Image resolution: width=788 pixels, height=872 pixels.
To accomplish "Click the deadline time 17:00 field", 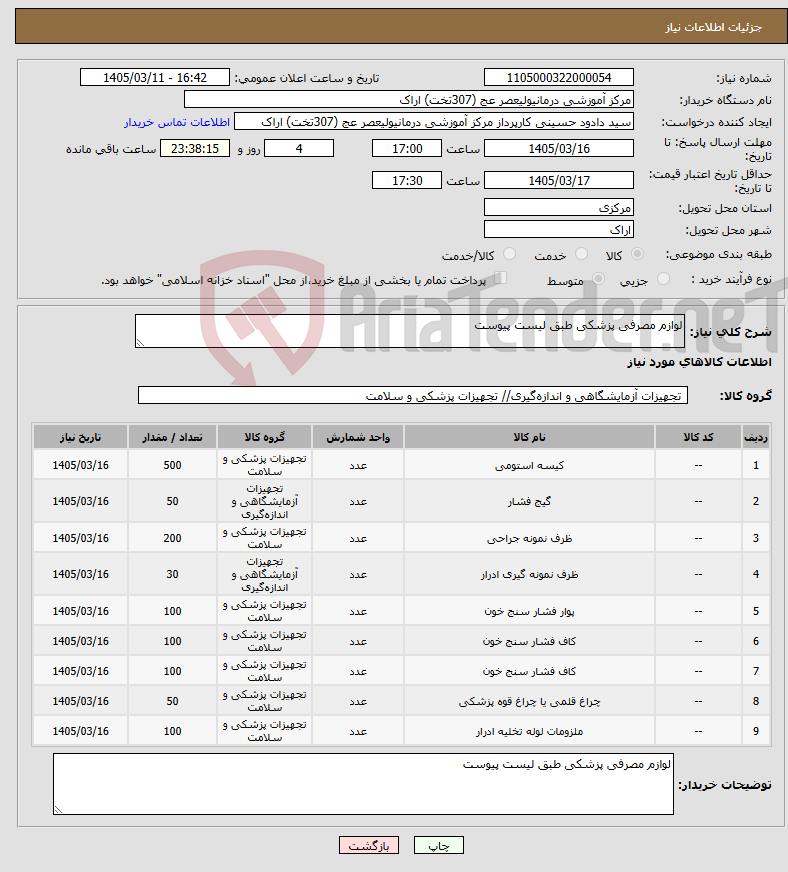I will pos(407,148).
